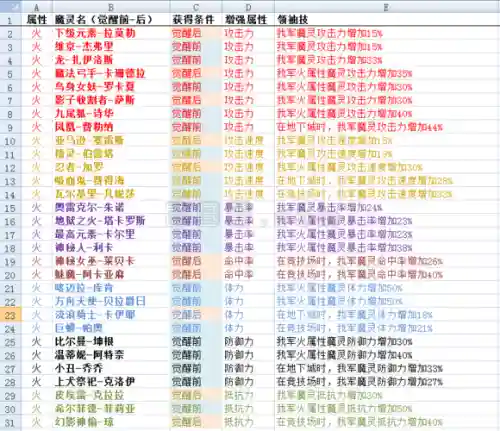Click 我军魔灵抵抗力增加30% cell
This screenshot has height=431, width=500.
[x=387, y=396]
